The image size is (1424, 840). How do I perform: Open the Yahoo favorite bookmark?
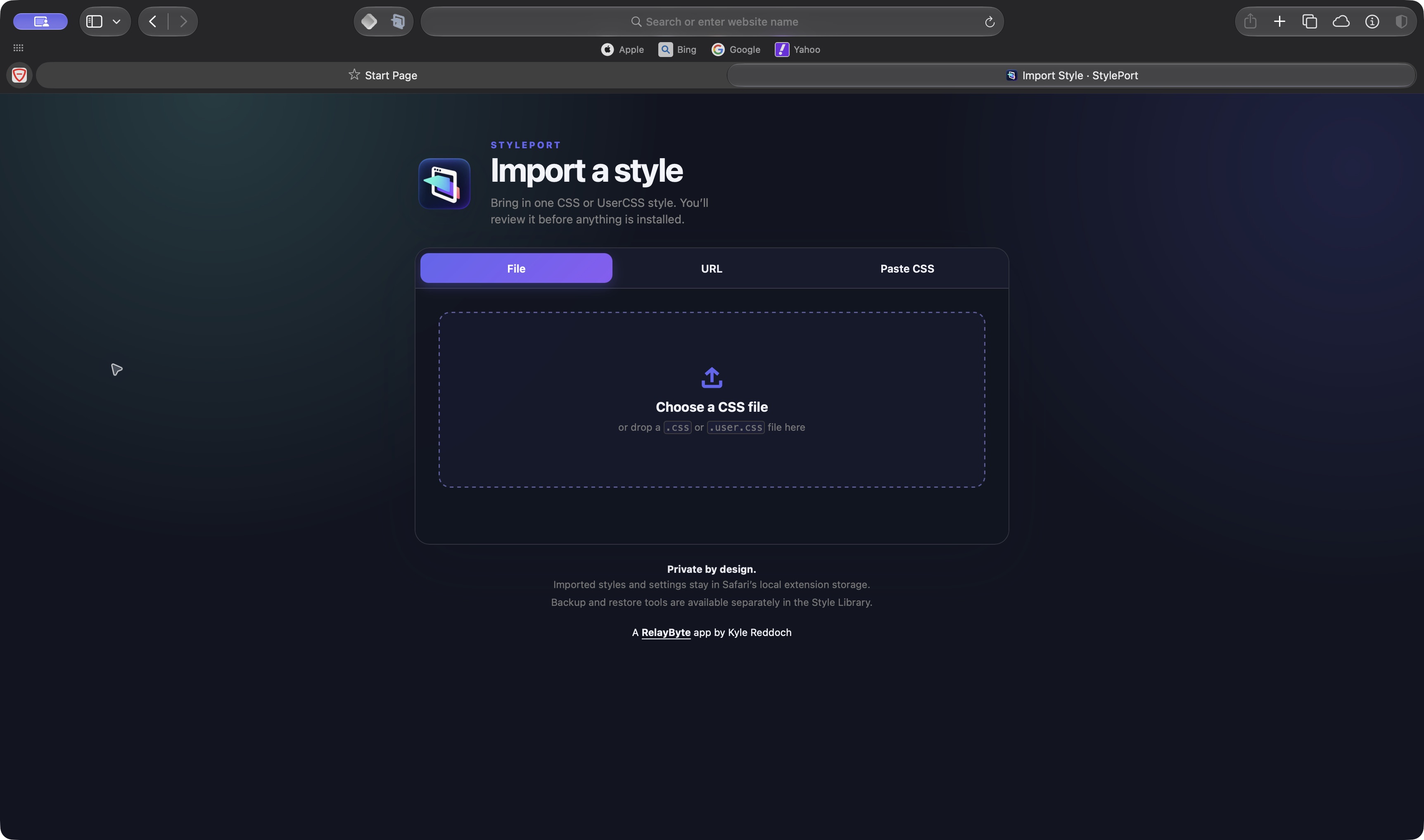coord(797,50)
